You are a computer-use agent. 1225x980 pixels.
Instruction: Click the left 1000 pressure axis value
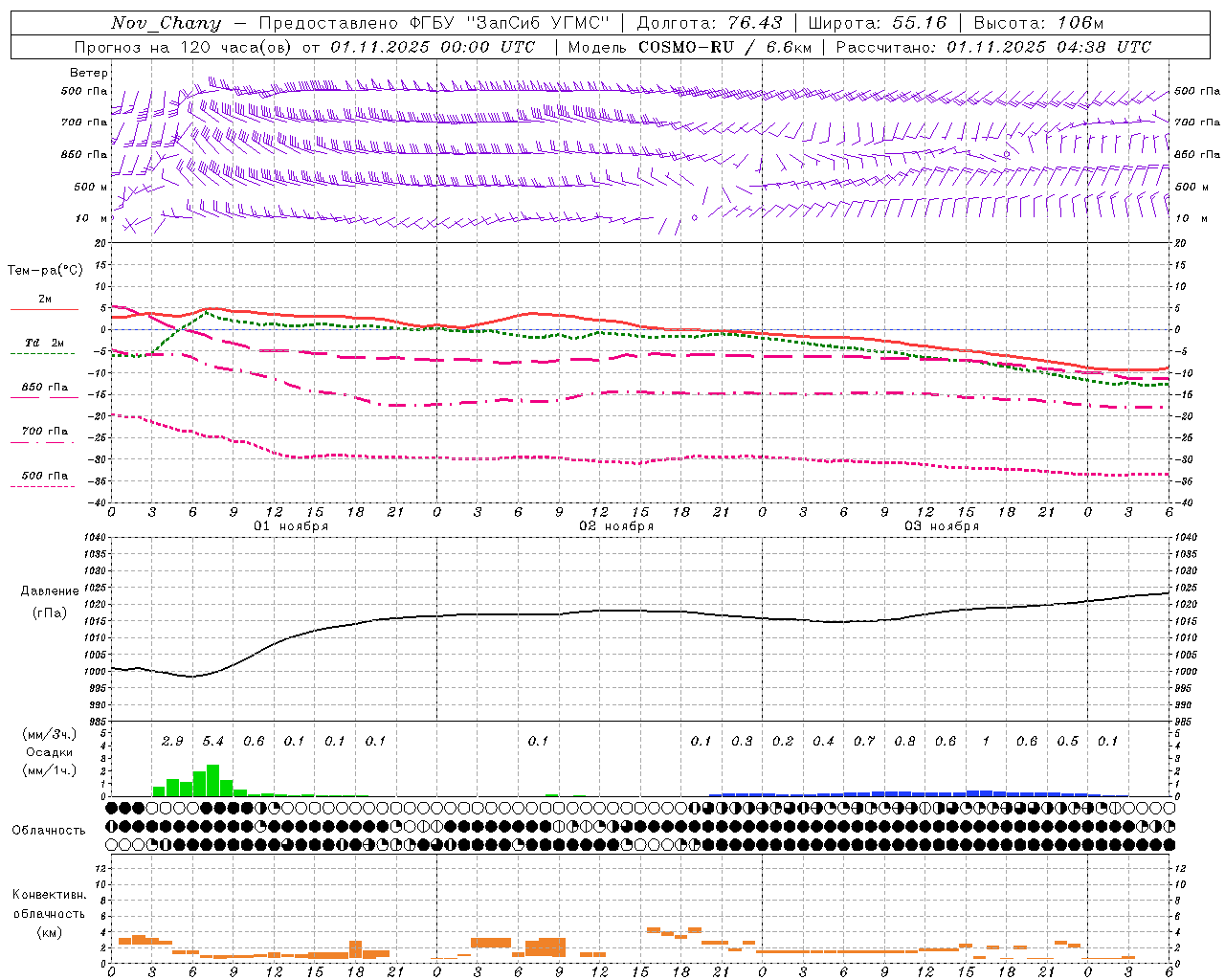[94, 672]
